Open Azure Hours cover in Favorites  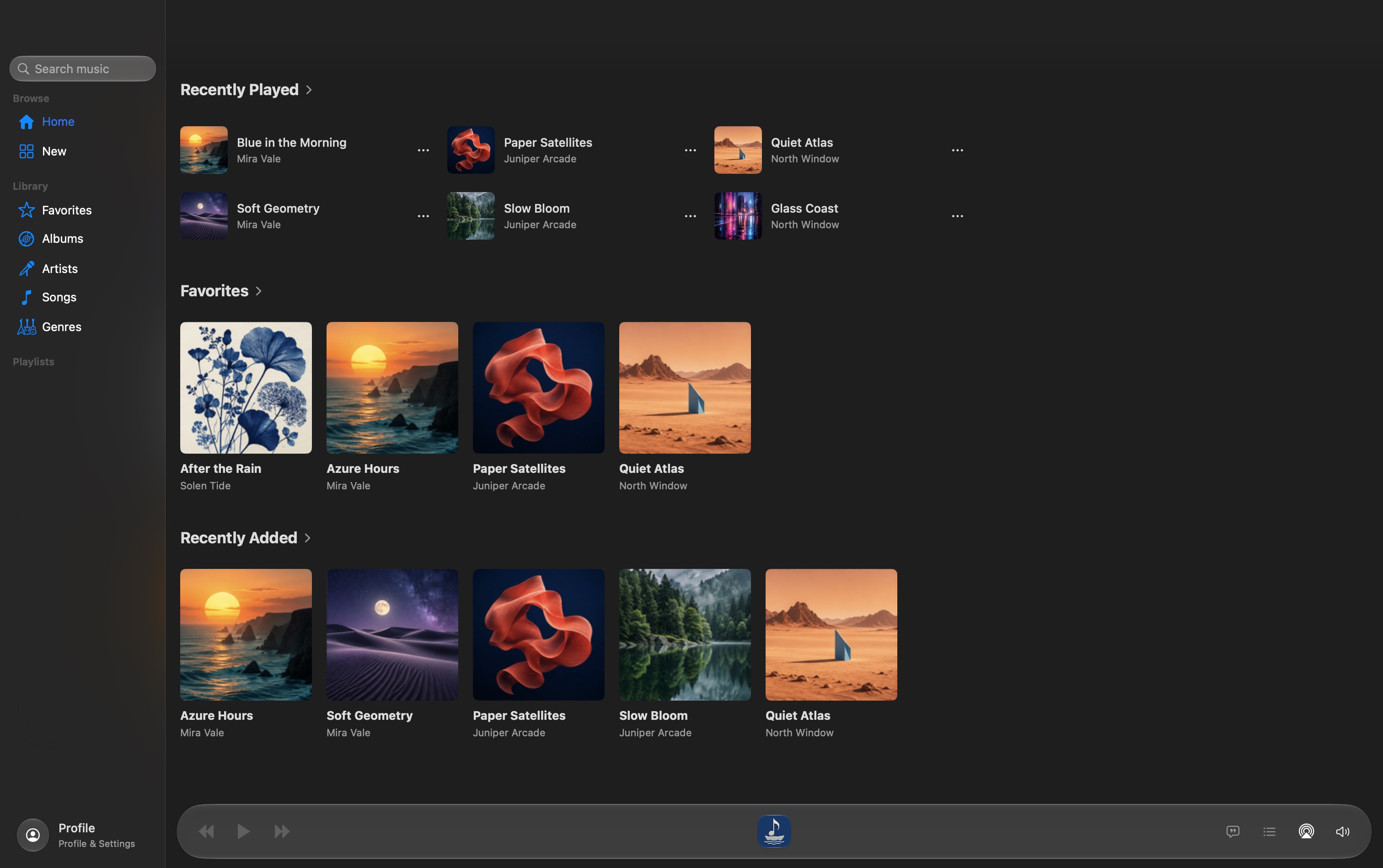[x=392, y=387]
